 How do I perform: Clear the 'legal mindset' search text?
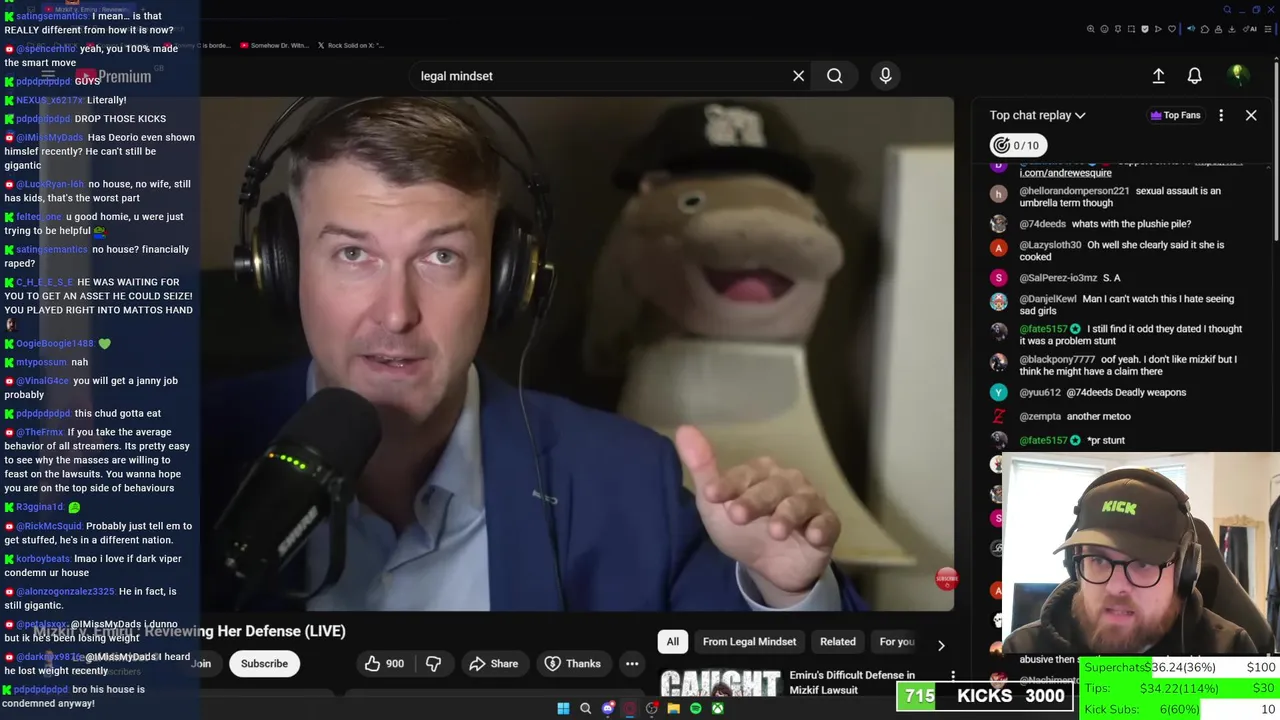coord(798,76)
